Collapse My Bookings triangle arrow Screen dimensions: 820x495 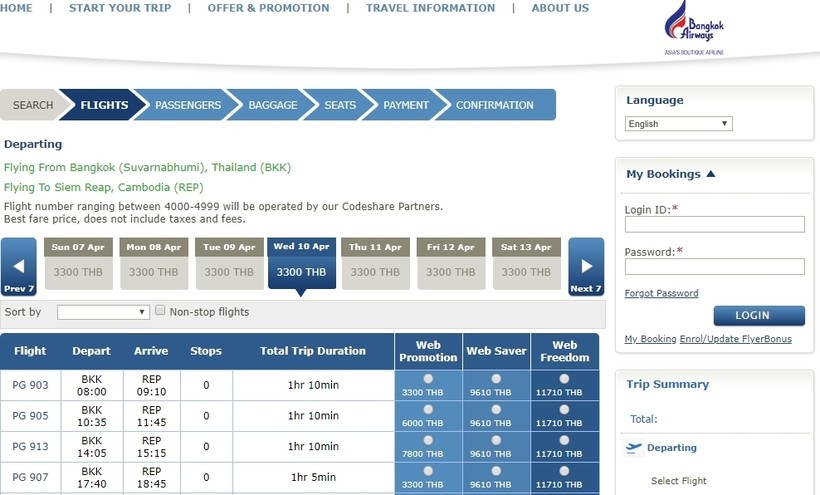coord(711,174)
